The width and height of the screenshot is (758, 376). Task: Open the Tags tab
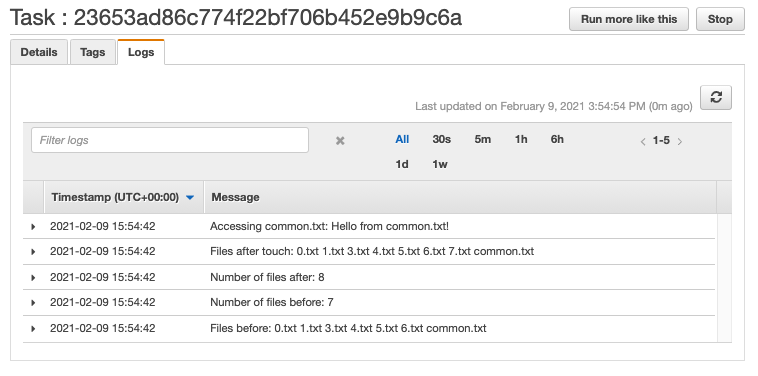click(x=92, y=52)
